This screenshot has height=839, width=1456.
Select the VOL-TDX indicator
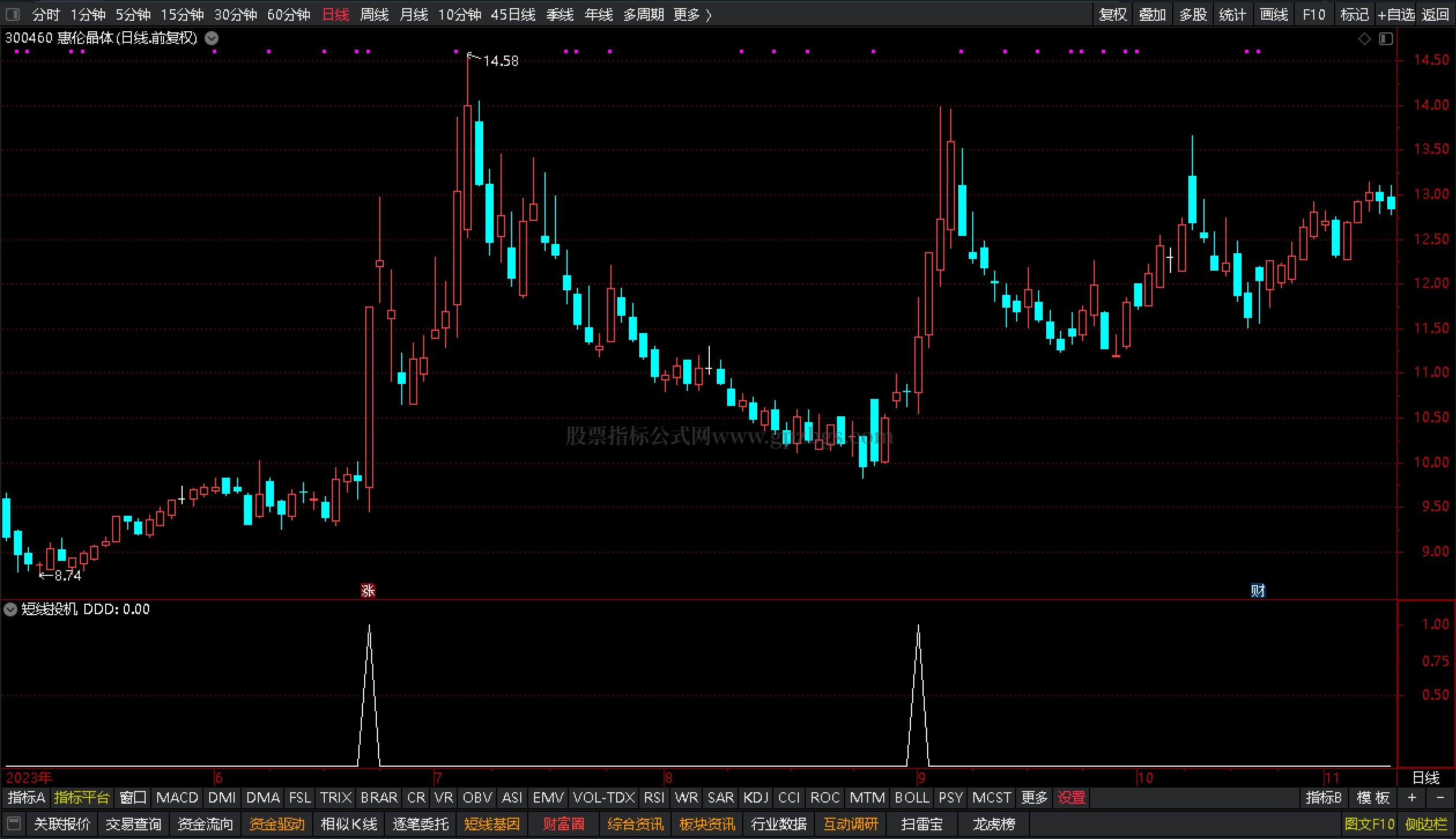click(604, 798)
